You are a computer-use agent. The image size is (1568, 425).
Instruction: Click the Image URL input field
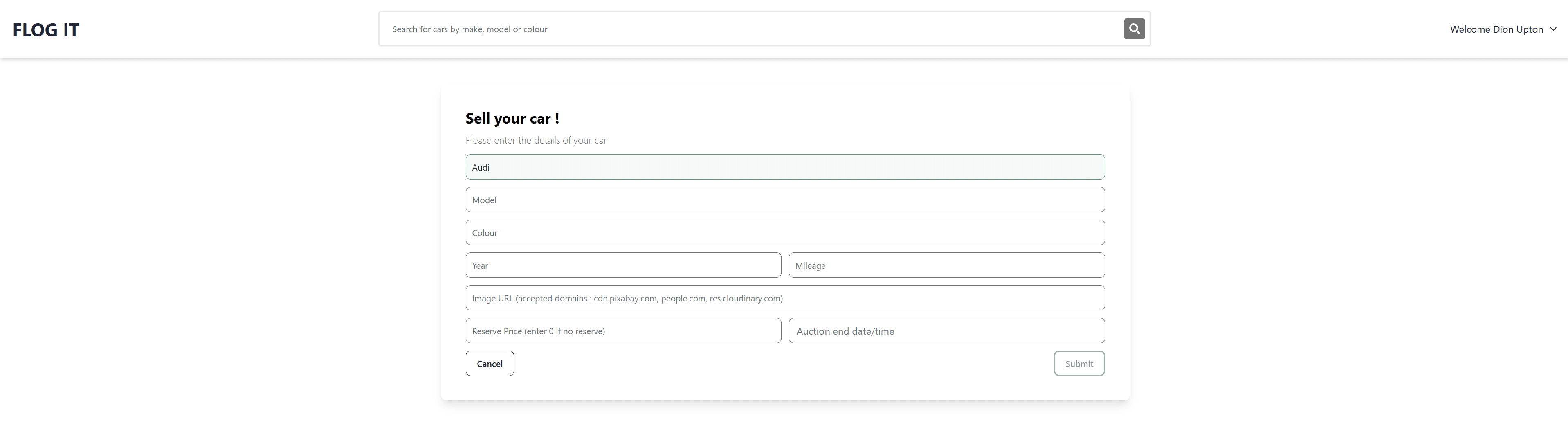point(785,298)
